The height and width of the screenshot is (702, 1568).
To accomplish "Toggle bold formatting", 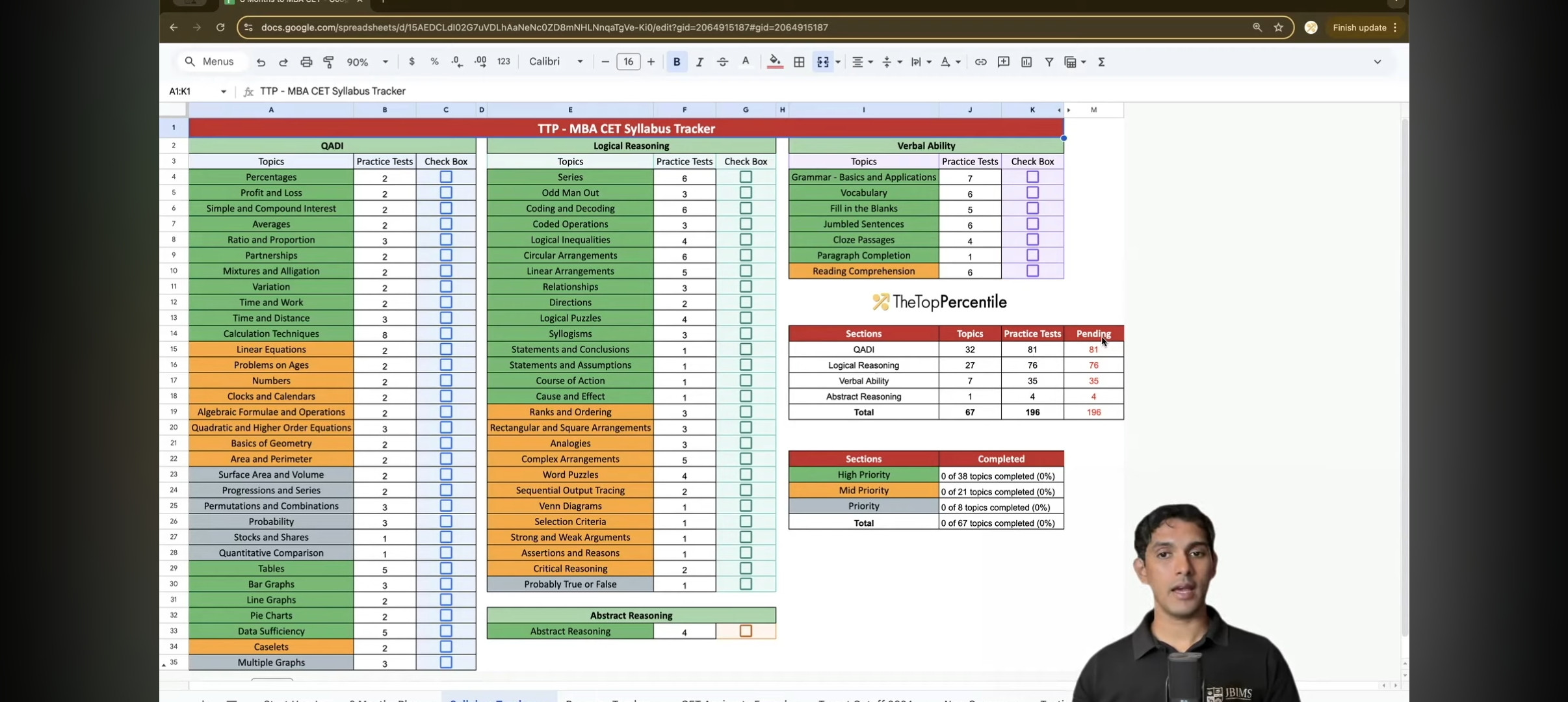I will click(x=677, y=62).
